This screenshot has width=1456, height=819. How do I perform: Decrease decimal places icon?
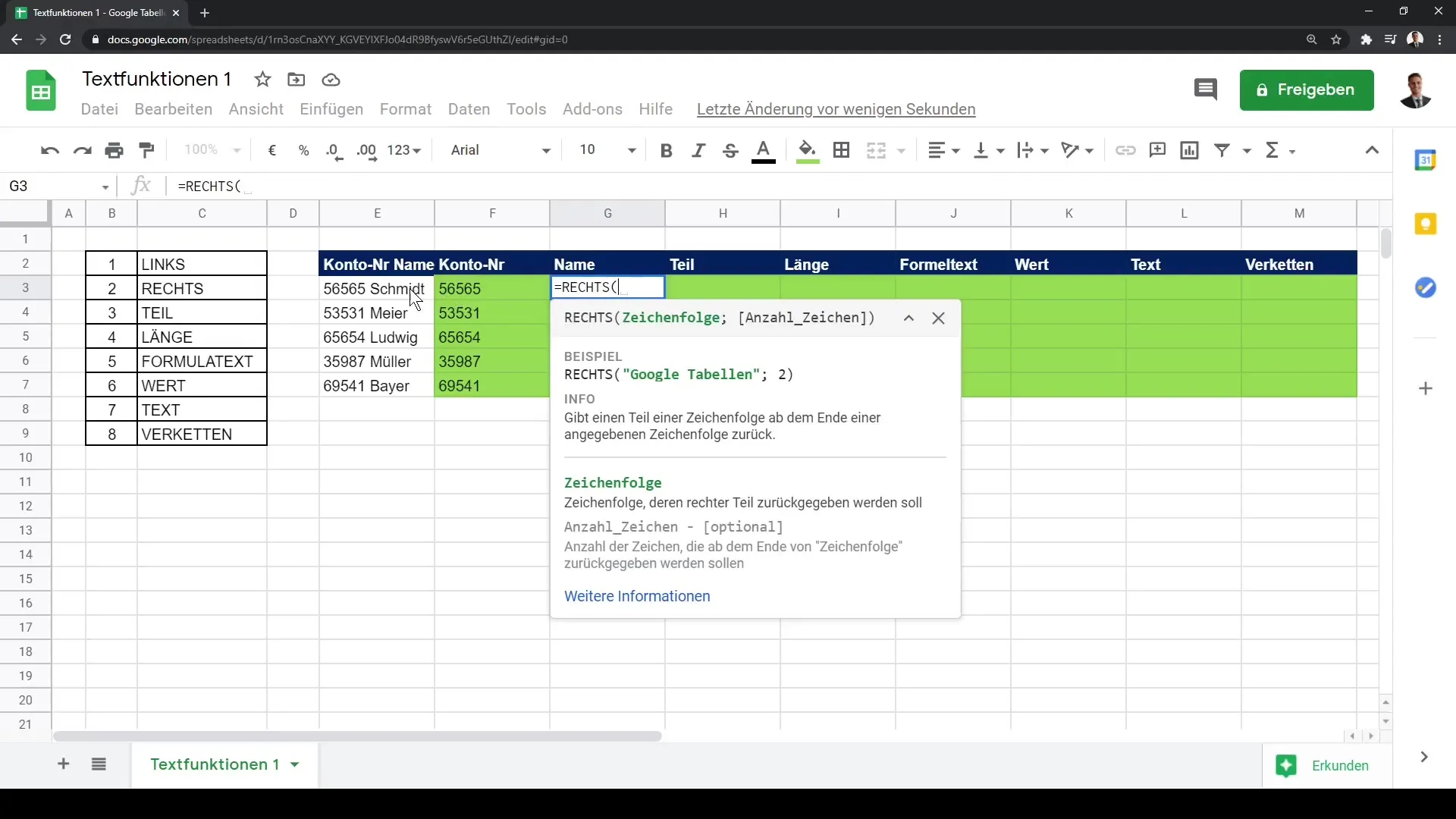tap(334, 150)
